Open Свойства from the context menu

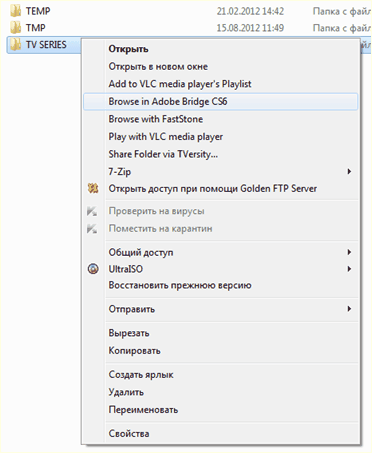point(220,434)
